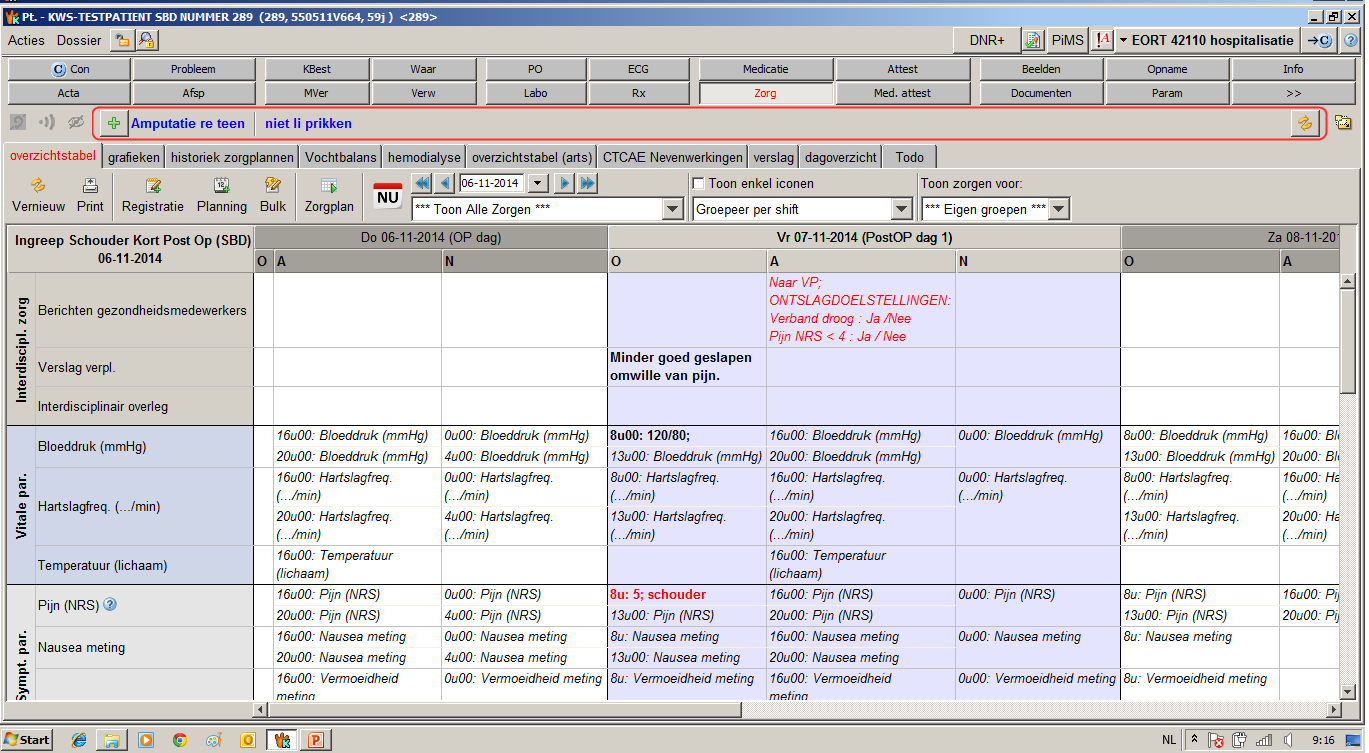1369x753 pixels.
Task: Click the Medicatie module button
Action: click(x=766, y=69)
